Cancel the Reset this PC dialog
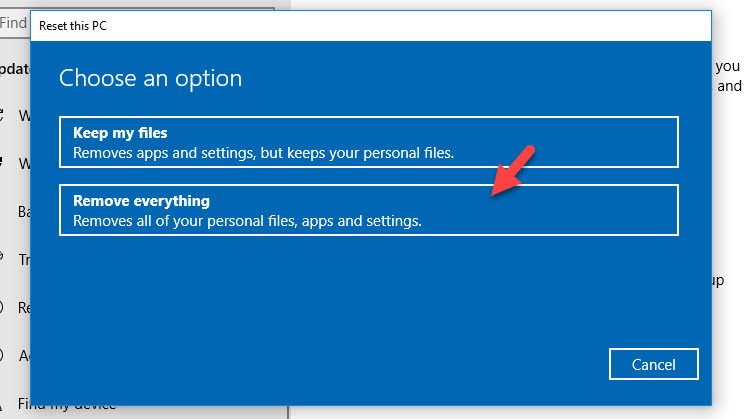The image size is (750, 419). [653, 364]
